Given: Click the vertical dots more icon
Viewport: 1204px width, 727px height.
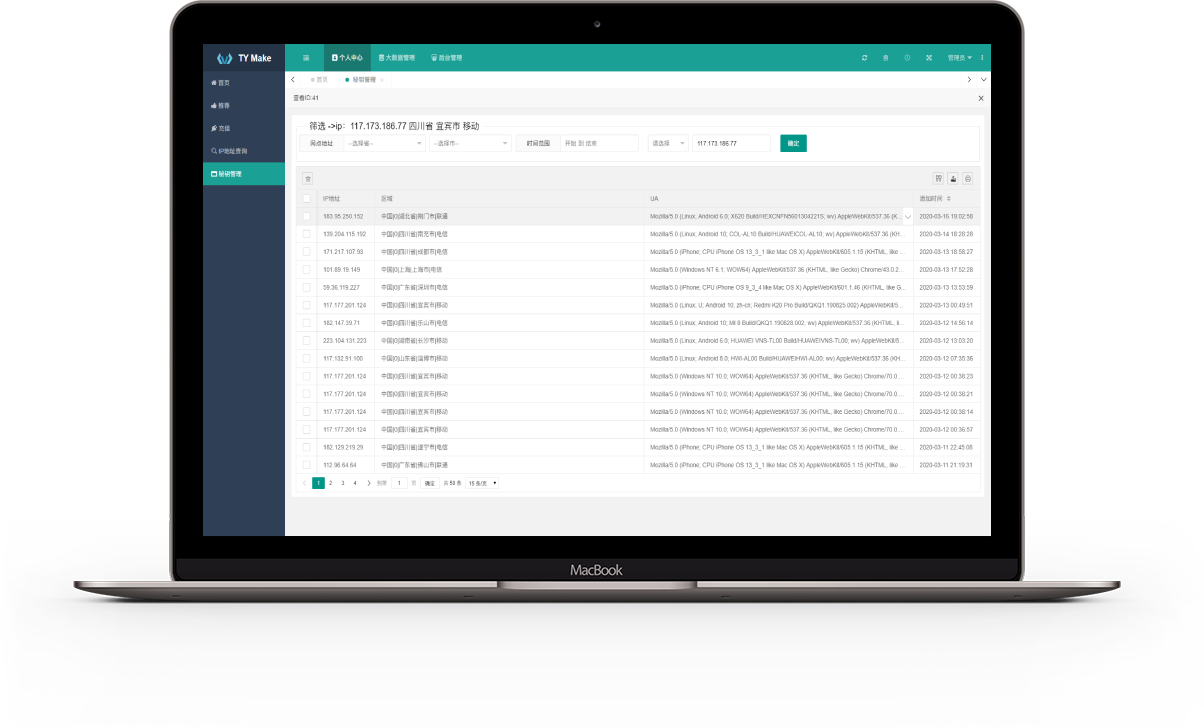Looking at the screenshot, I should (982, 58).
